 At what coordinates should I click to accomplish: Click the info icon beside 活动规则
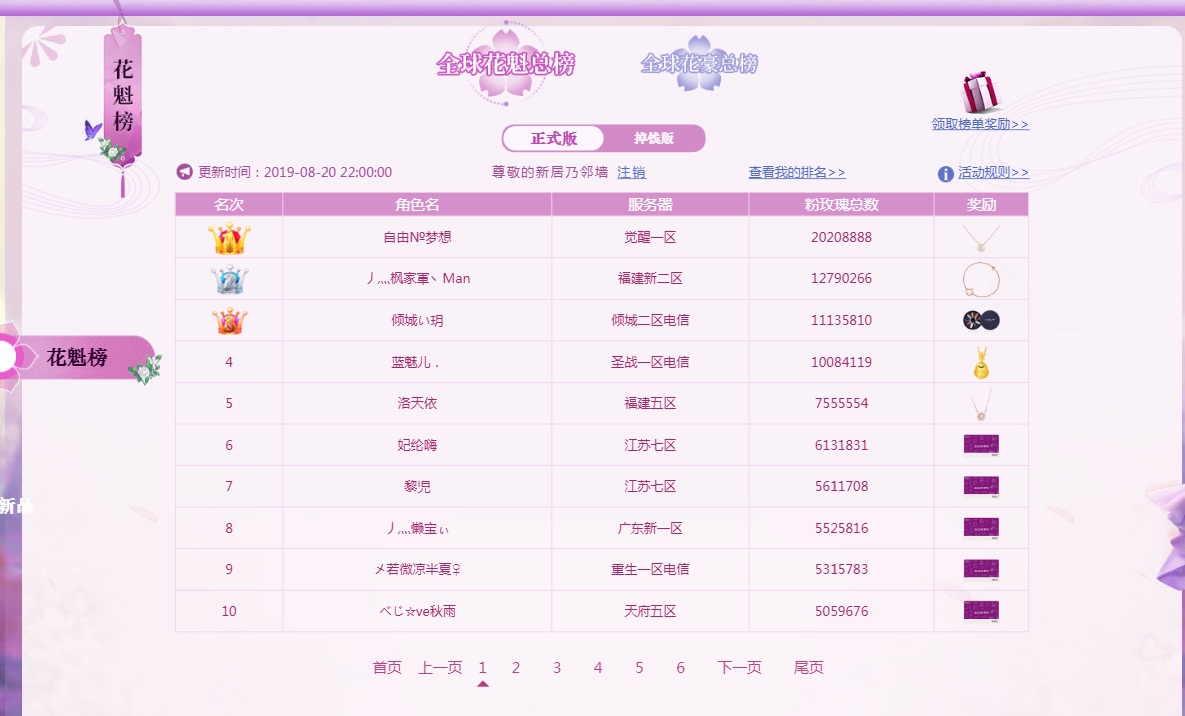click(x=945, y=173)
